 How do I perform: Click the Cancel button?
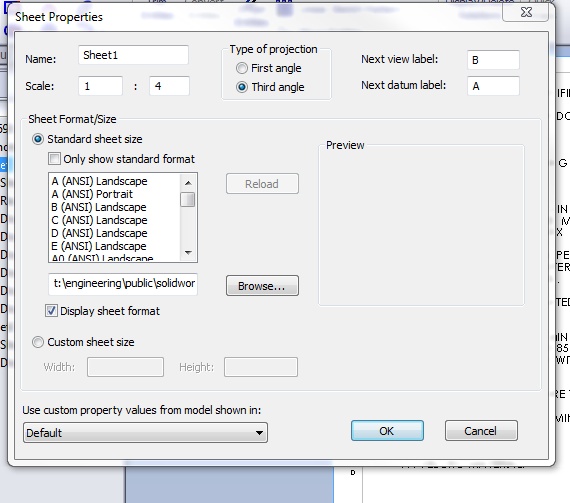point(481,431)
